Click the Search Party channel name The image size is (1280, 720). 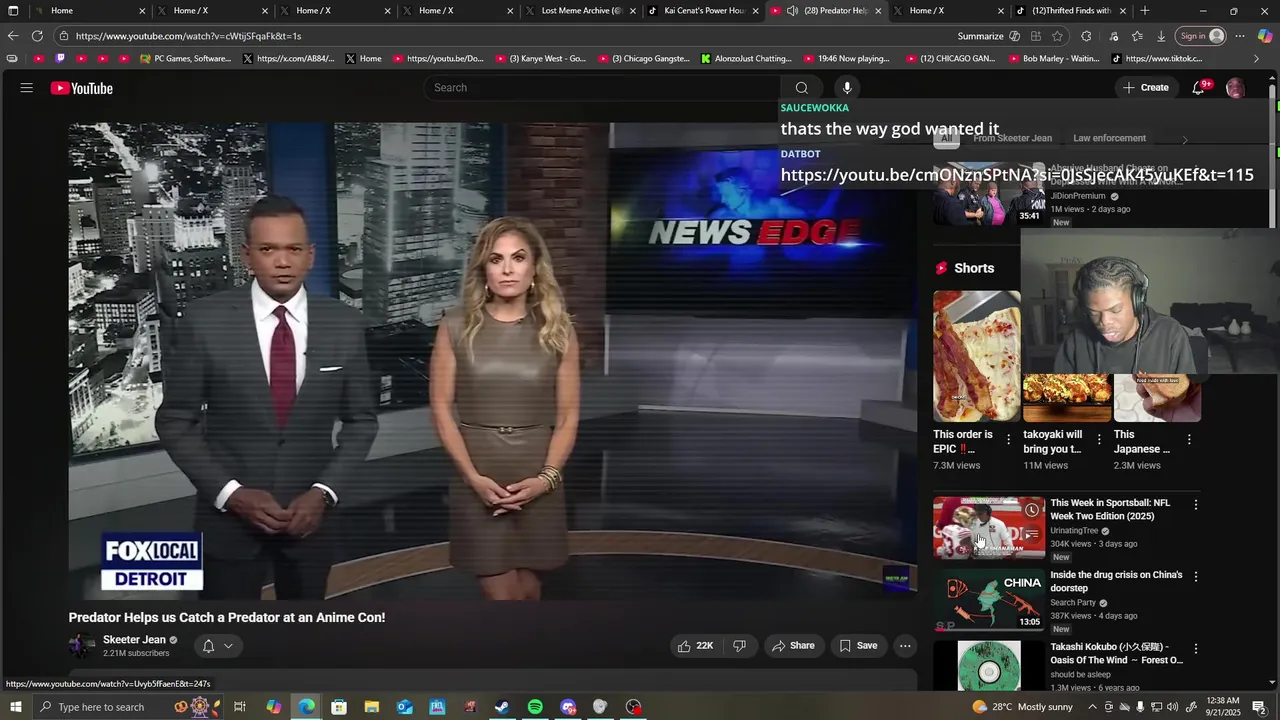[1073, 603]
